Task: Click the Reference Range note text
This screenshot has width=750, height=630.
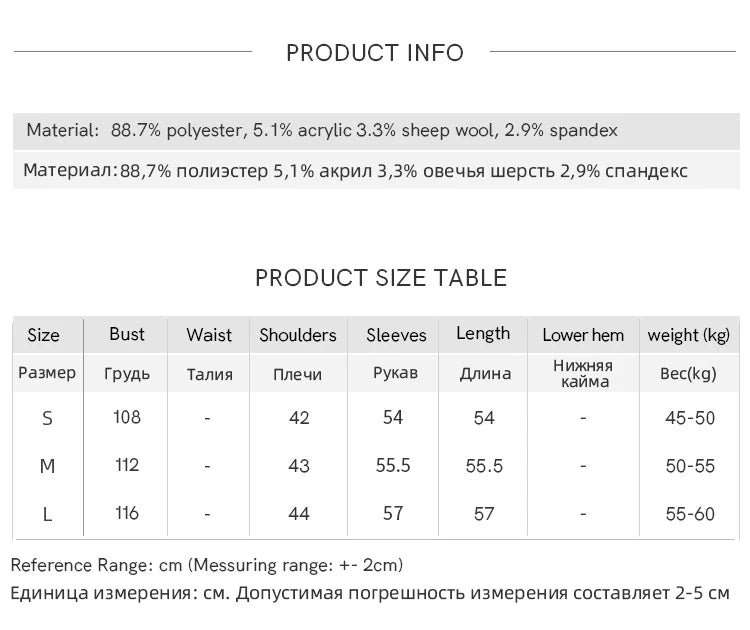Action: click(x=207, y=565)
